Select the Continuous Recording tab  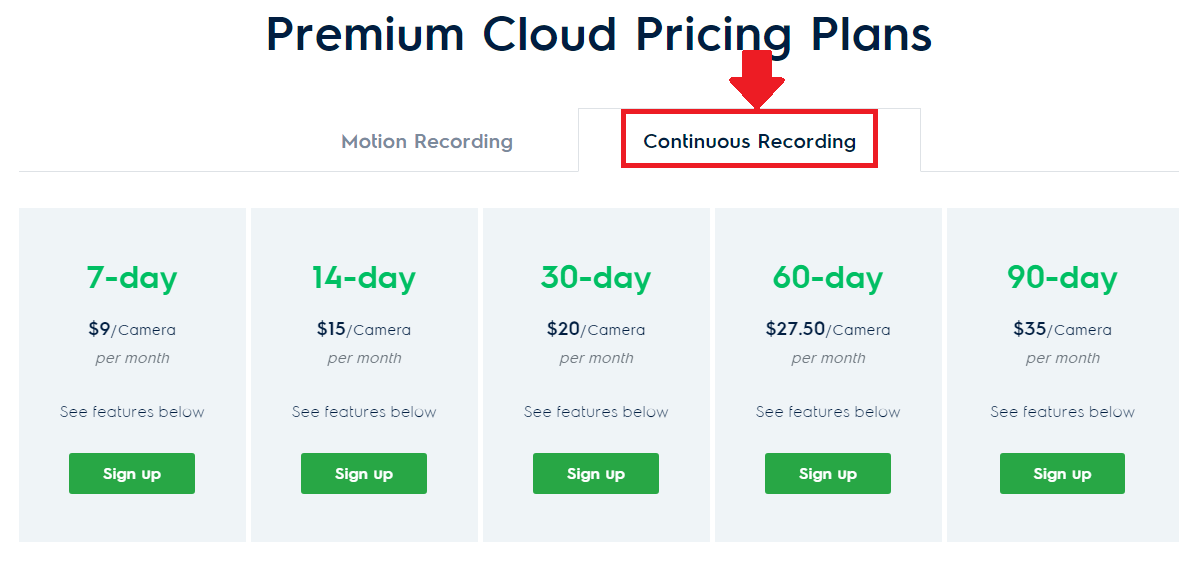[749, 141]
